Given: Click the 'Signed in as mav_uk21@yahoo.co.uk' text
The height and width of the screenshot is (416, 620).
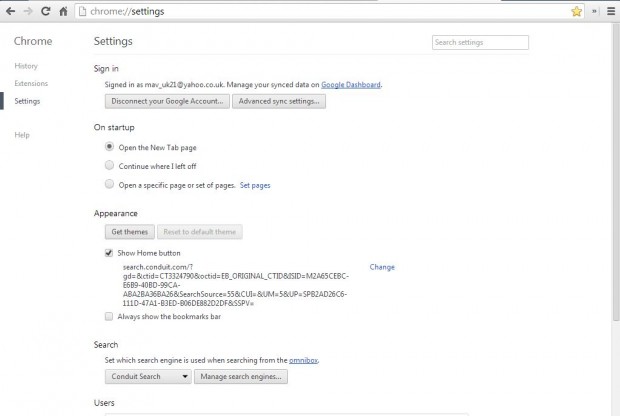Looking at the screenshot, I should point(164,85).
